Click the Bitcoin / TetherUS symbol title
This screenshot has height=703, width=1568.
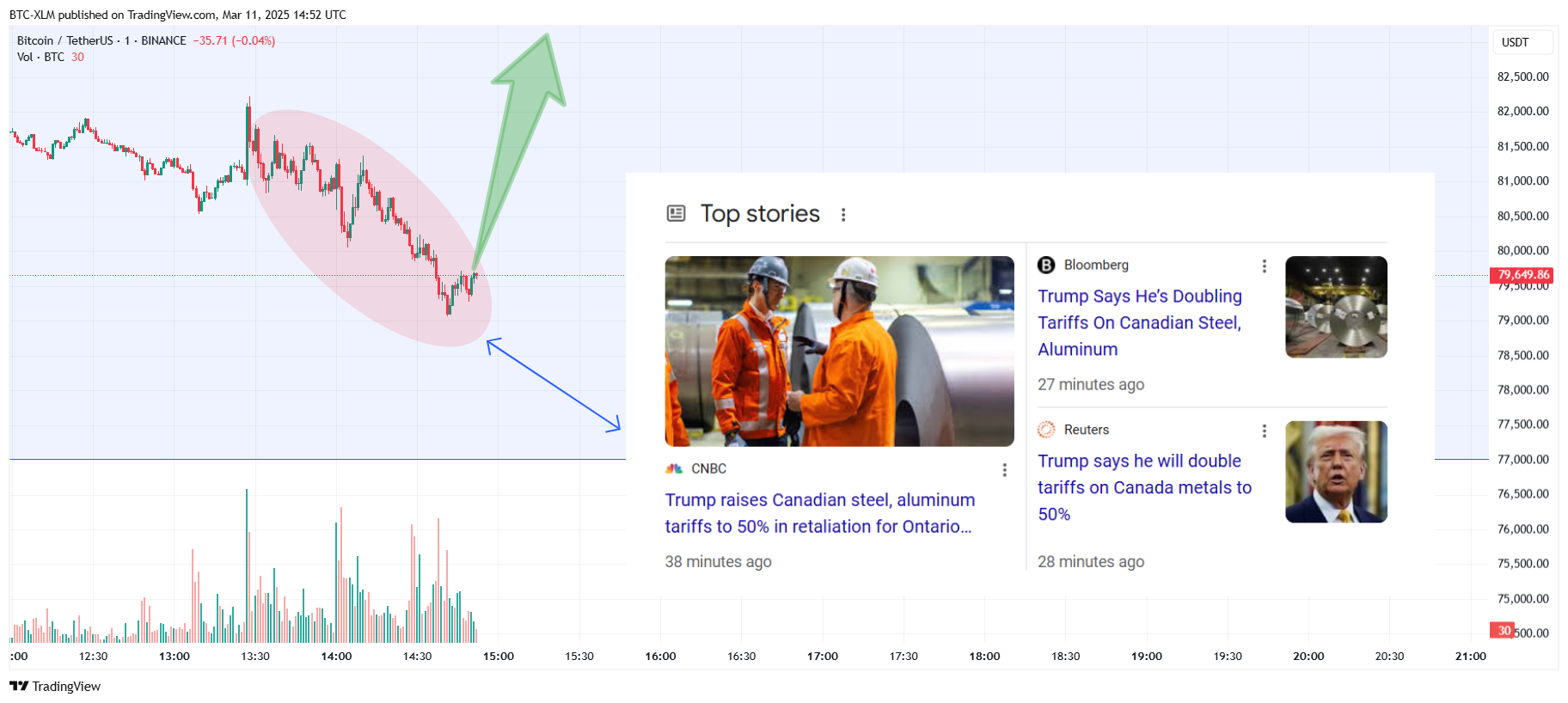[x=65, y=40]
